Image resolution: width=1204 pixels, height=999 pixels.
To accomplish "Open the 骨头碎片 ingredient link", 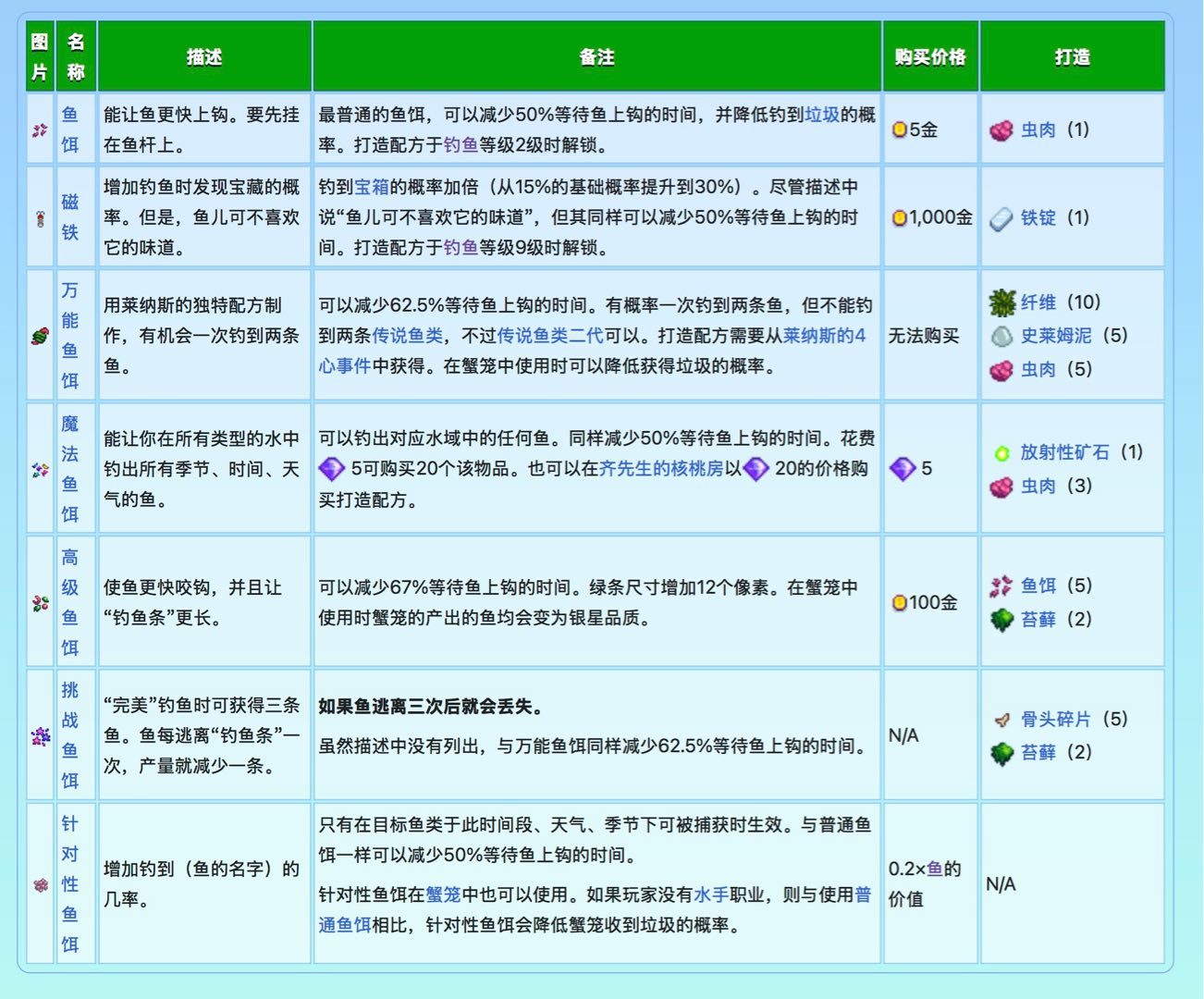I will 1056,720.
